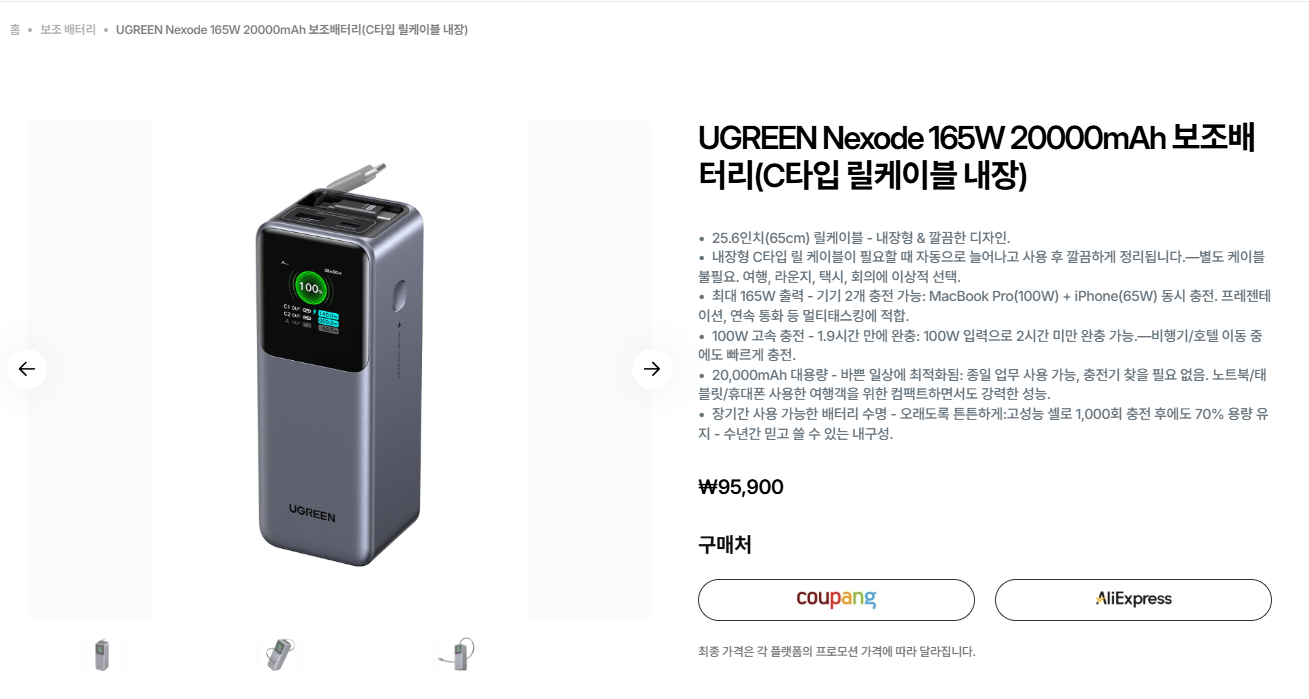
Task: Click the 구매처 section heading
Action: tap(725, 545)
